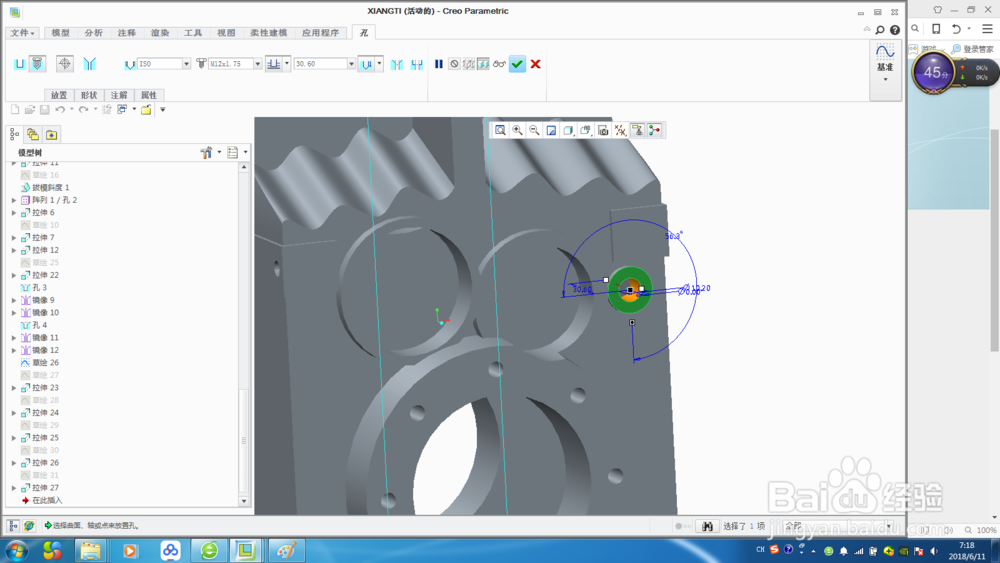1000x563 pixels.
Task: Expand the 镜像 9 tree node
Action: point(14,300)
